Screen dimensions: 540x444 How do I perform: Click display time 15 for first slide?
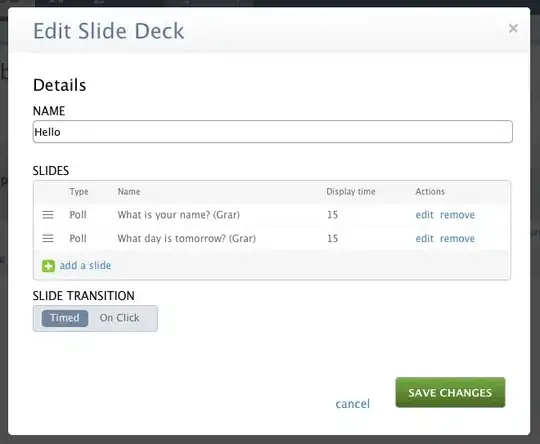(332, 215)
